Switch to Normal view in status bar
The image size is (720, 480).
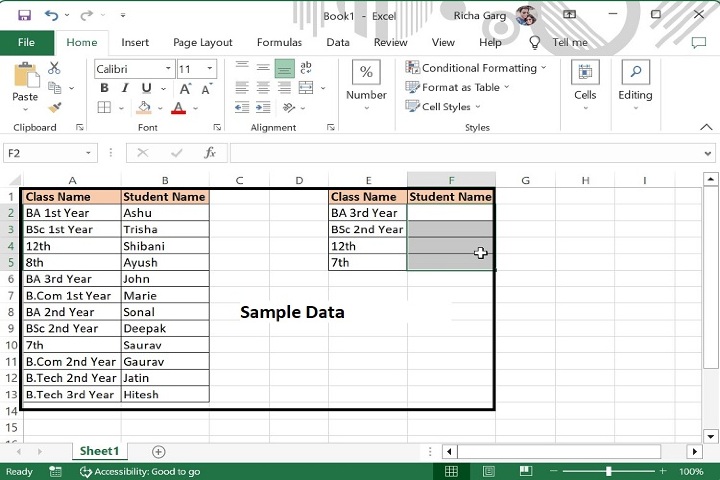pyautogui.click(x=451, y=471)
